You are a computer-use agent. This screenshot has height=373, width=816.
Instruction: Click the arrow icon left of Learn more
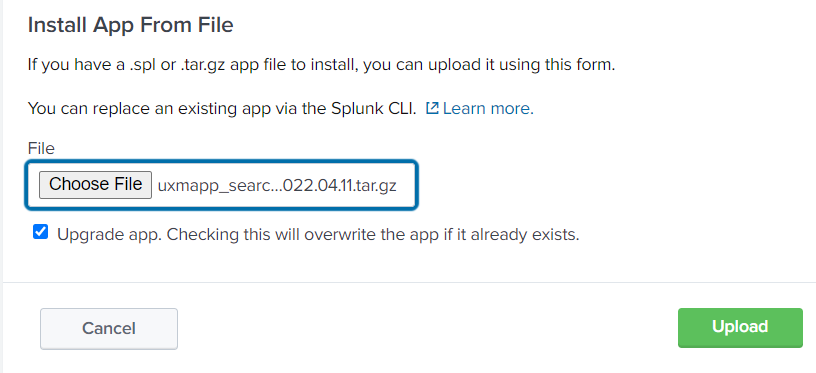[432, 108]
